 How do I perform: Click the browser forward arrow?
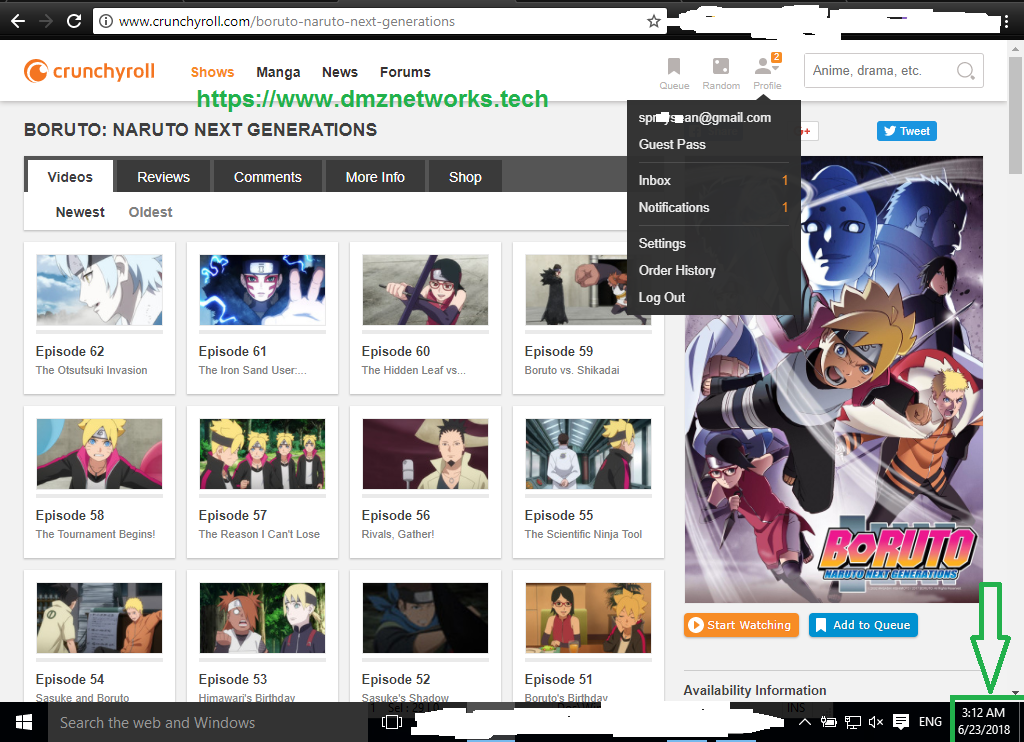(46, 21)
